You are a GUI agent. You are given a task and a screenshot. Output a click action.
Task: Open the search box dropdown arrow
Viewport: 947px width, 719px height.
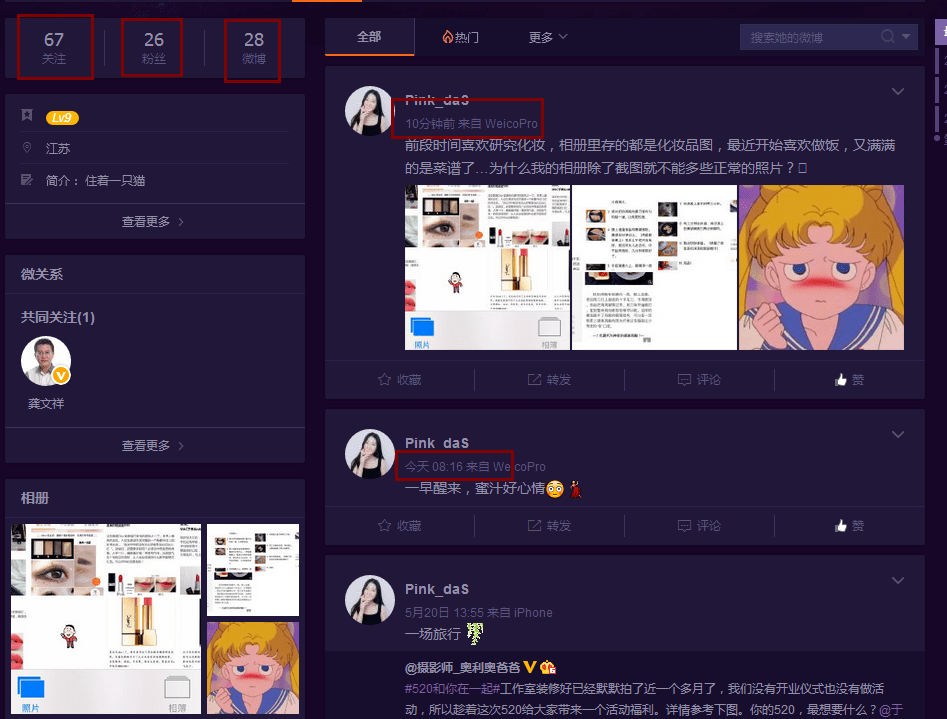click(x=908, y=37)
